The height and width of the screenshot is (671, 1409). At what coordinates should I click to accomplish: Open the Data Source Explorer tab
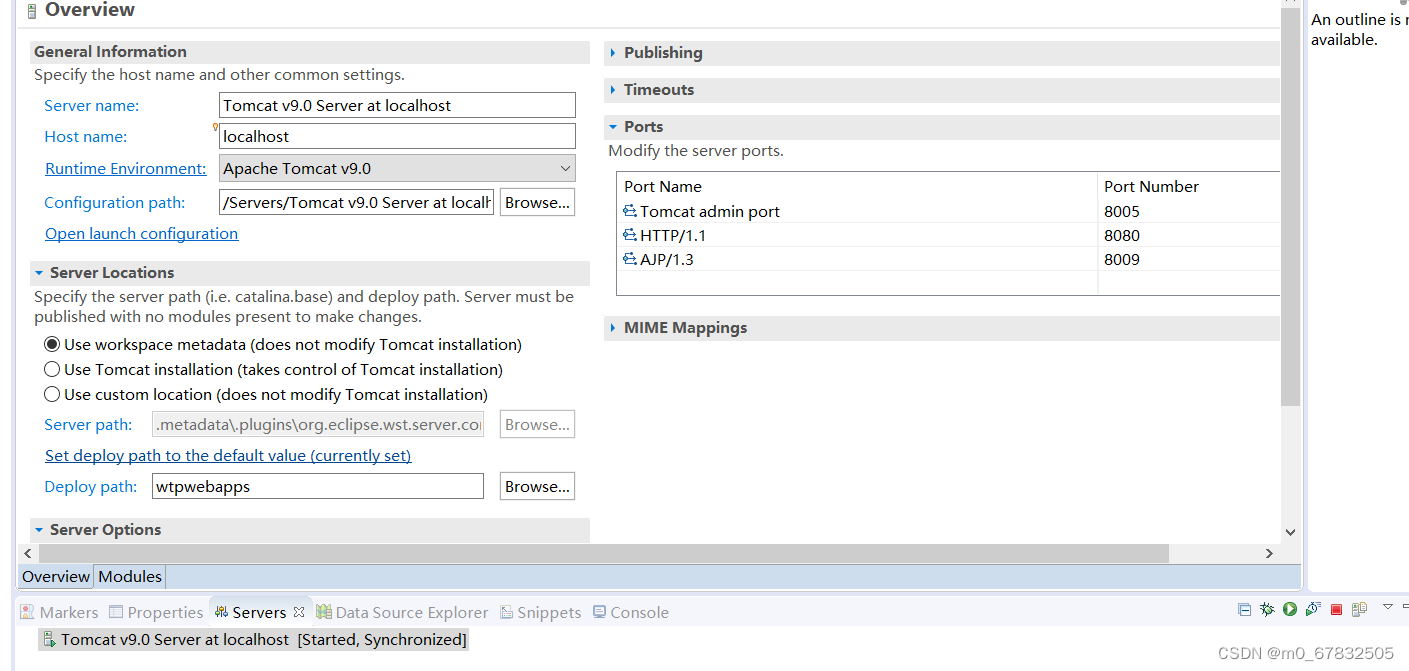click(402, 612)
